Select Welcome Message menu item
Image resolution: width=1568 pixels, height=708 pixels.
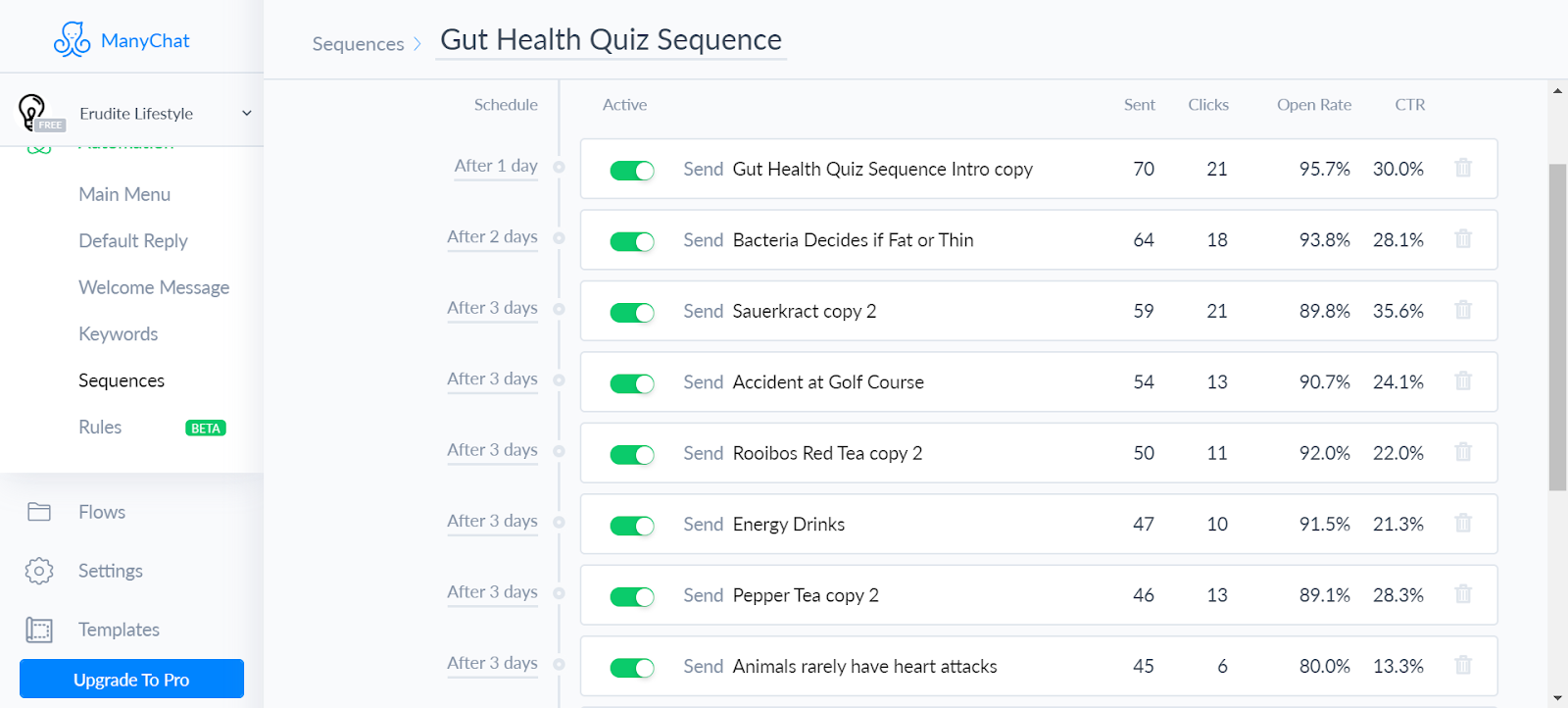click(x=154, y=287)
